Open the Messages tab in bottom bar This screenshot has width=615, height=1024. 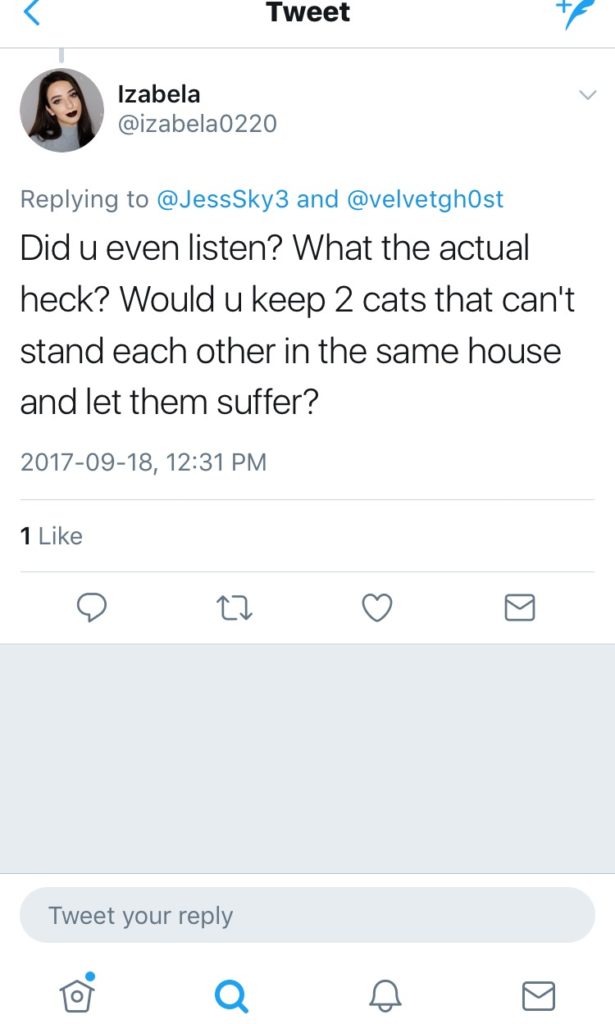coord(538,994)
